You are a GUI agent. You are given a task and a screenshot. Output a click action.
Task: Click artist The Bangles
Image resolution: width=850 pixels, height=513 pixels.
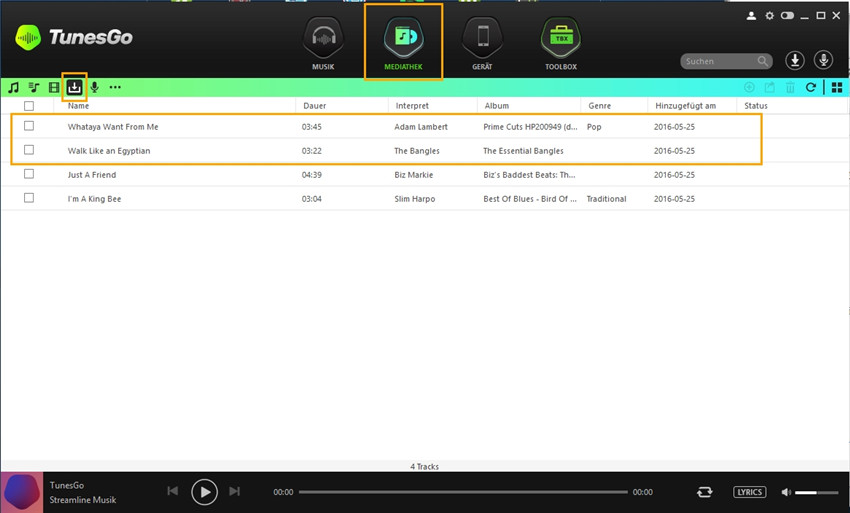(x=417, y=151)
